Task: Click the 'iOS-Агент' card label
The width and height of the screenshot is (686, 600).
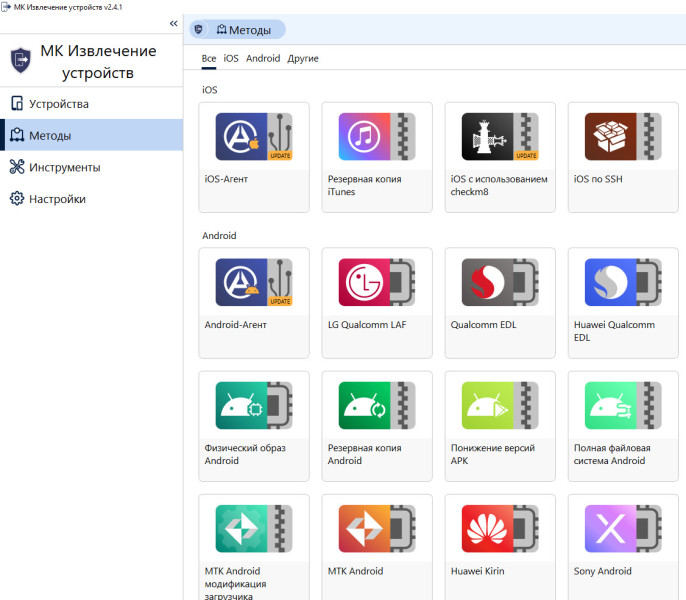Action: [x=226, y=179]
